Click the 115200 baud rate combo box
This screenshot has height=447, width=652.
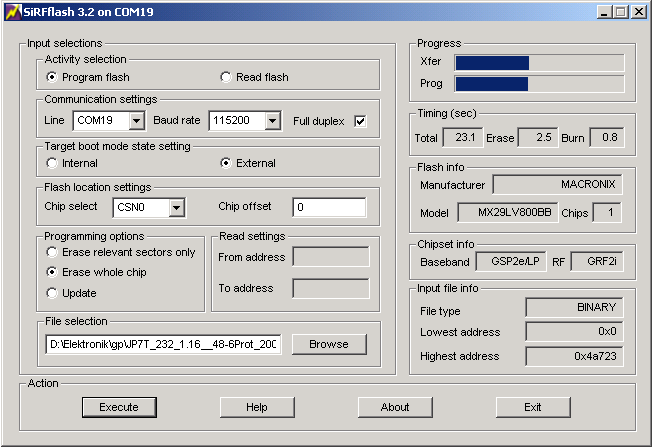[x=245, y=121]
